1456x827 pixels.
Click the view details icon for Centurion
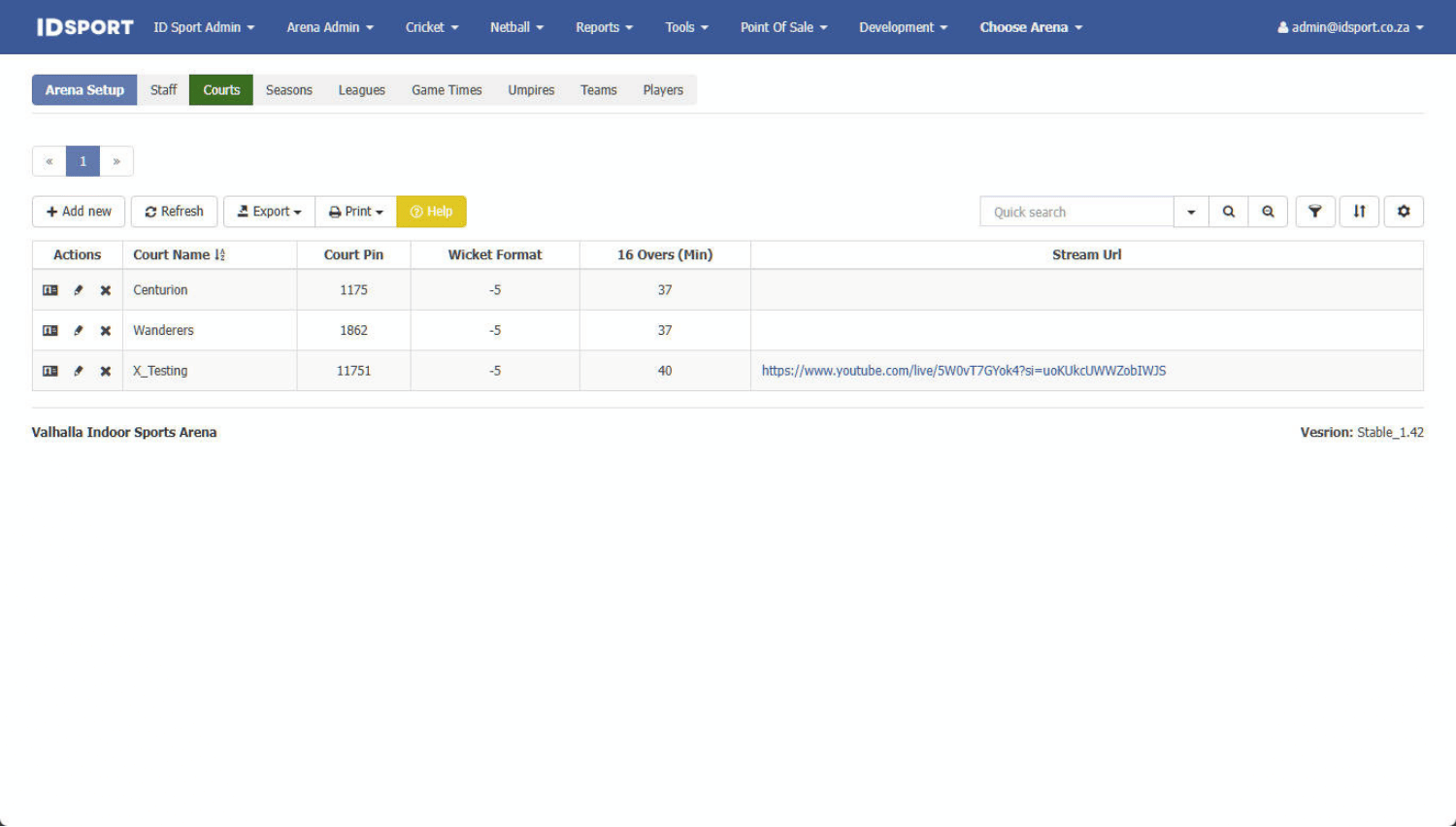pos(50,290)
